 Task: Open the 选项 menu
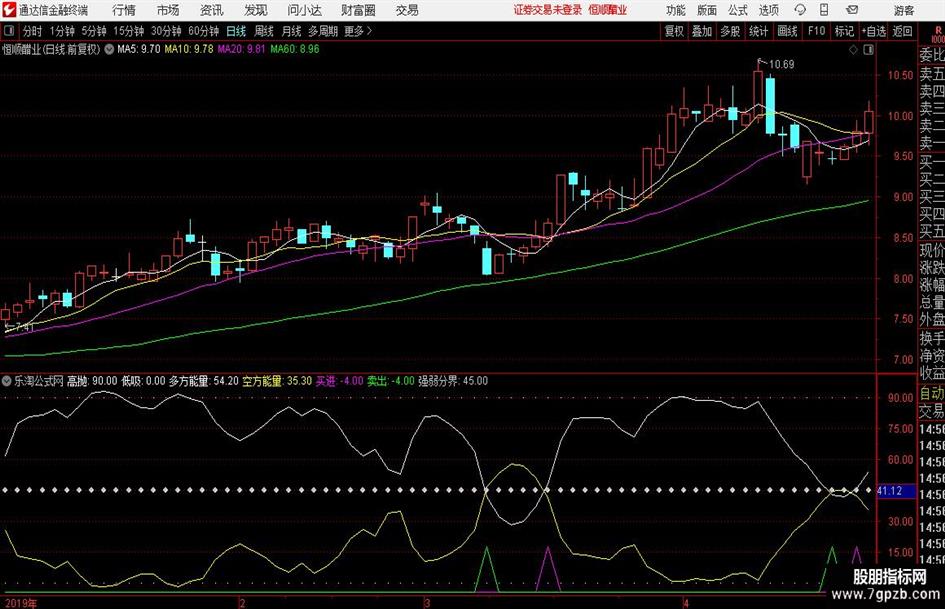(x=768, y=10)
